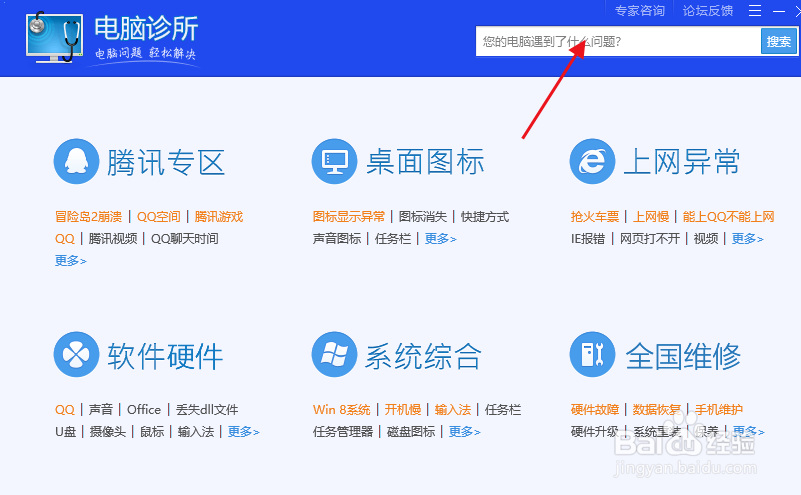Select the 快捷方式 link

[485, 217]
